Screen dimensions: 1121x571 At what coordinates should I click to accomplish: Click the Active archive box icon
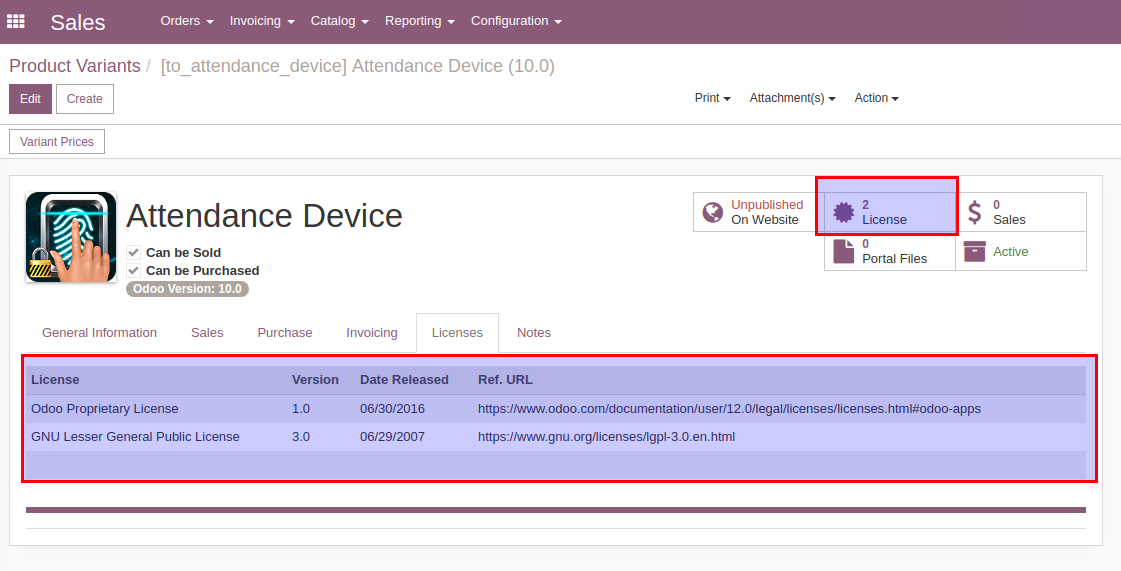tap(974, 252)
